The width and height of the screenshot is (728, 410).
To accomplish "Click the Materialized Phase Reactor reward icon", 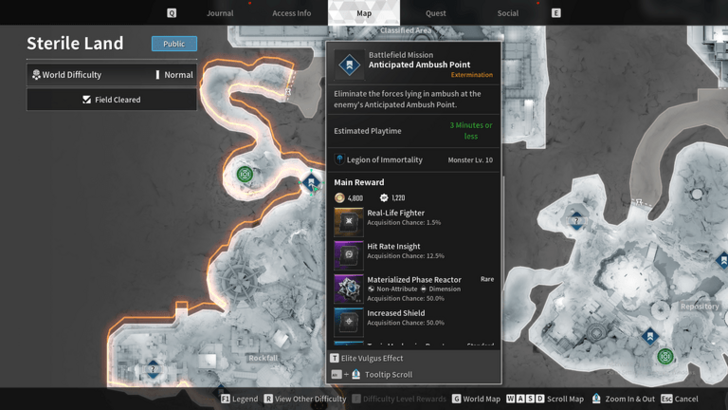I will pyautogui.click(x=349, y=288).
